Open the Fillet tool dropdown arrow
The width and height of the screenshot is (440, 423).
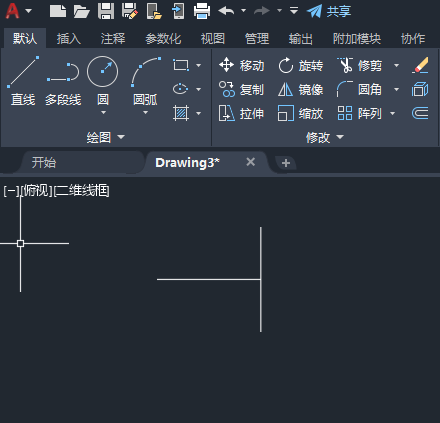tap(396, 89)
